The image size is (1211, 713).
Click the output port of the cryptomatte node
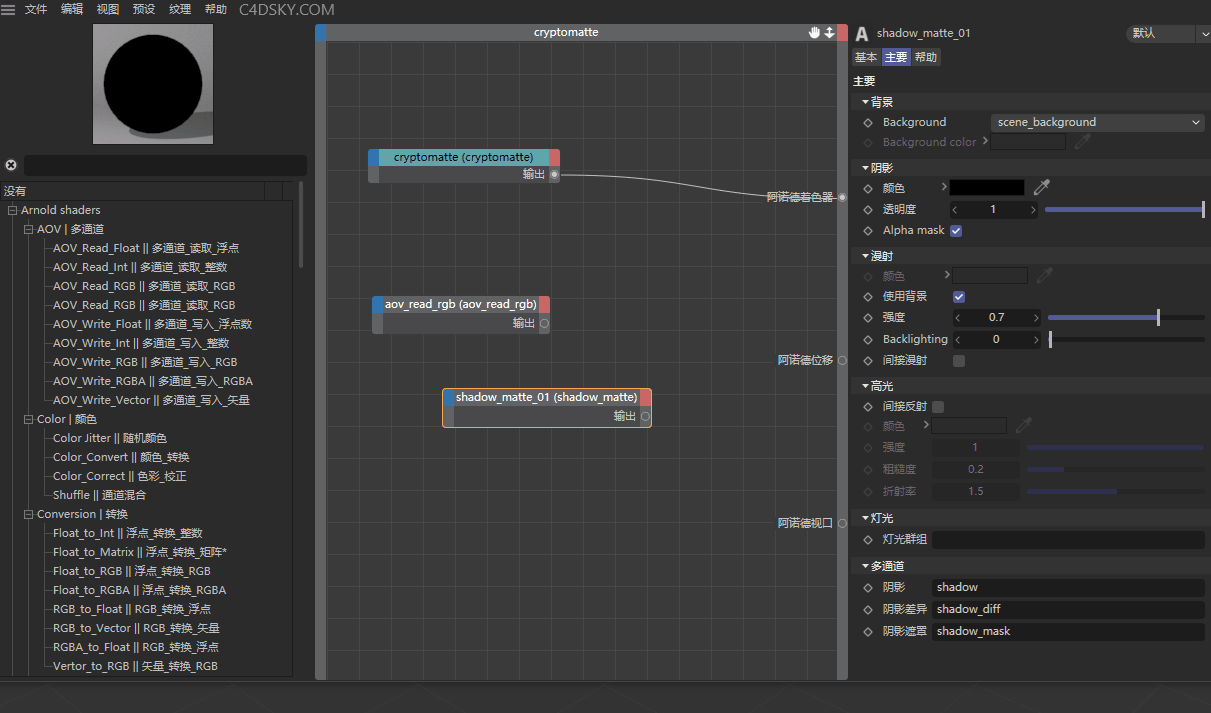click(554, 174)
